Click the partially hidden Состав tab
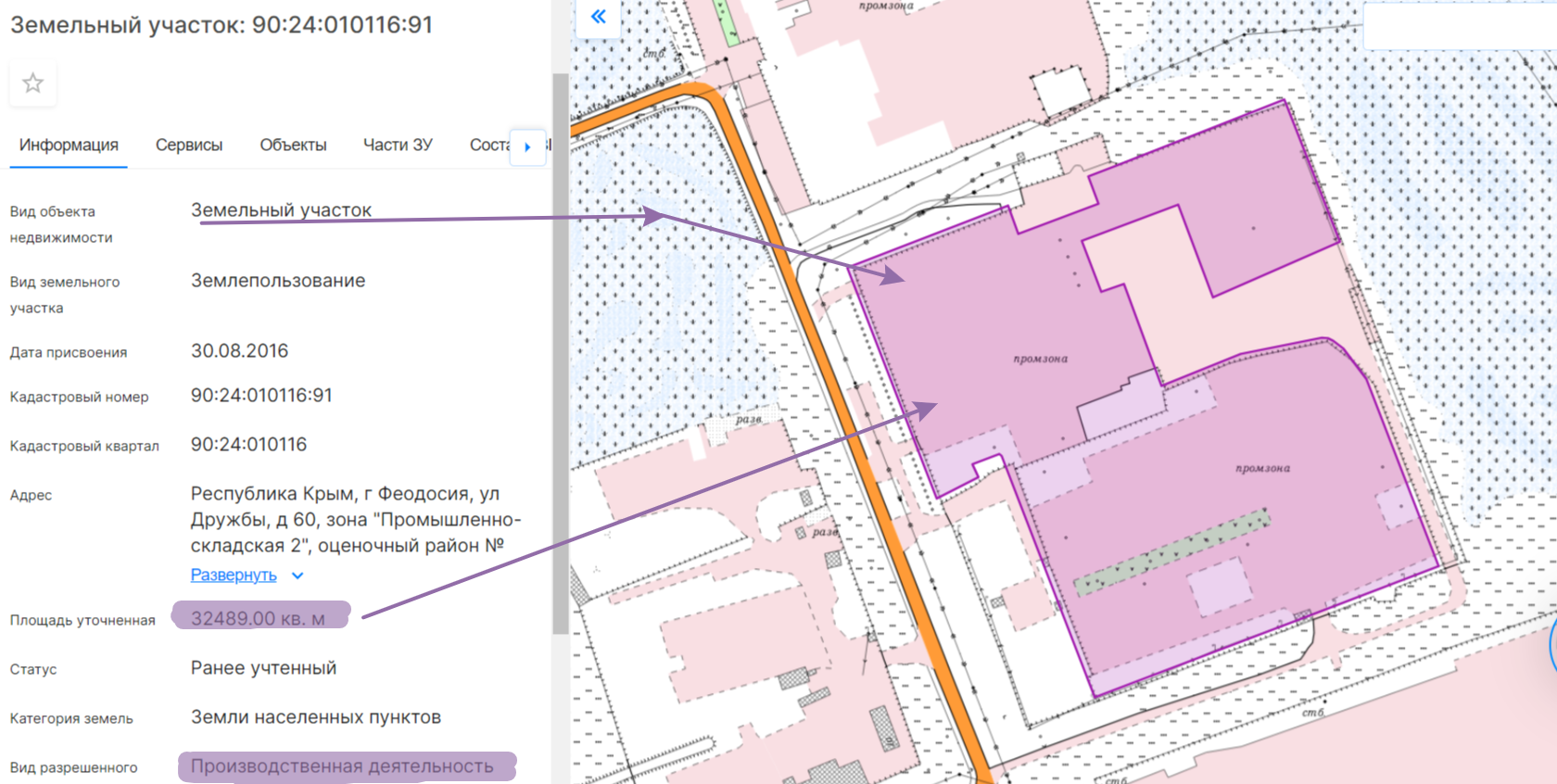The height and width of the screenshot is (784, 1557). pyautogui.click(x=488, y=145)
